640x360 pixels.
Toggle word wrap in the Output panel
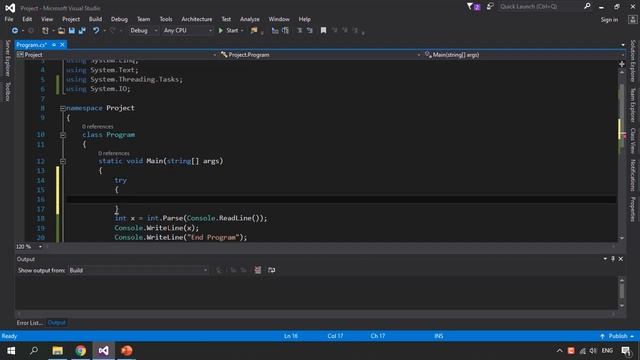point(271,270)
